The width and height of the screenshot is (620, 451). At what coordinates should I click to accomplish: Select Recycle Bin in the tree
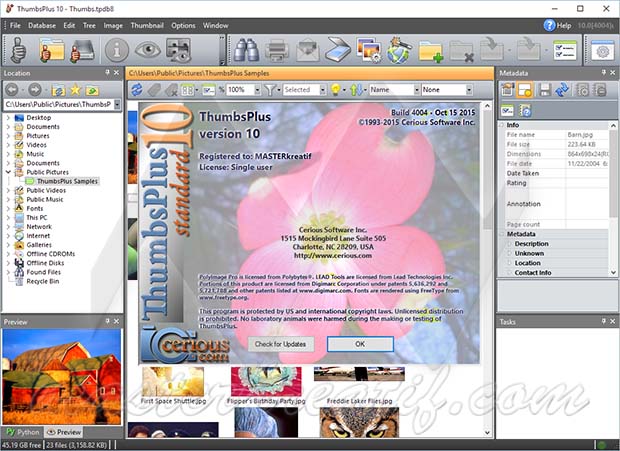[x=43, y=281]
